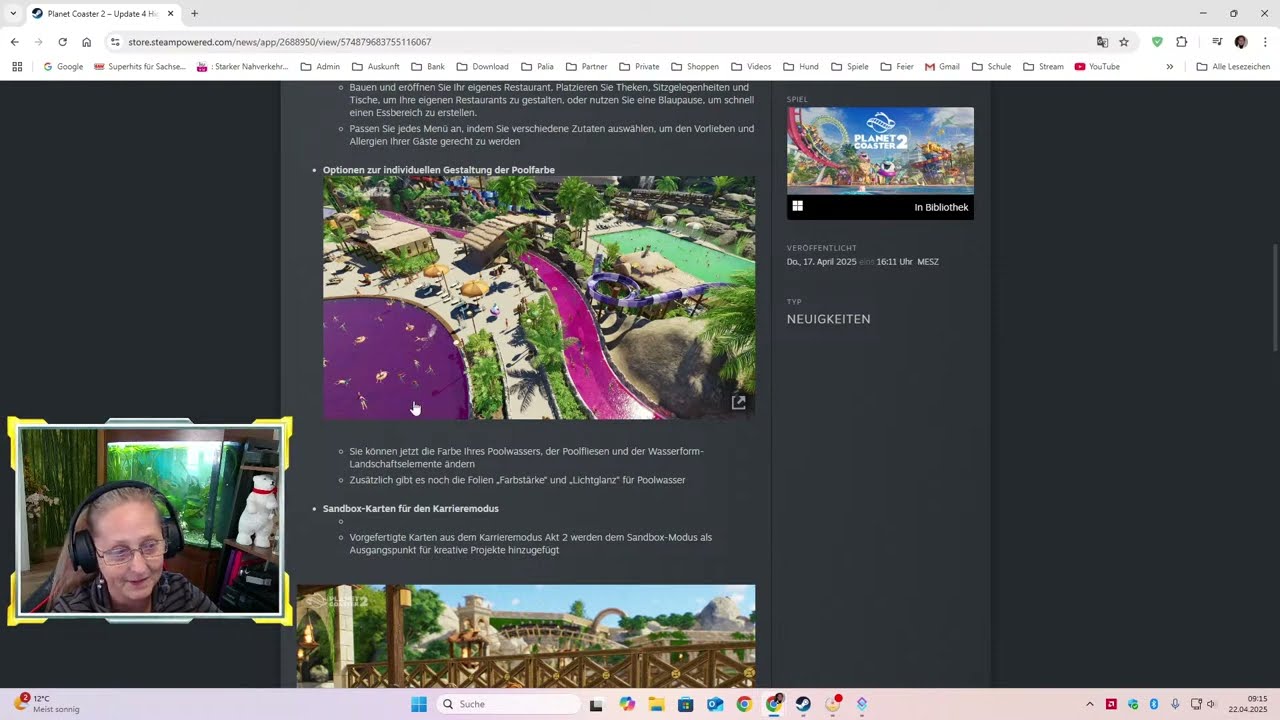Open the media controls icon in toolbar

1217,42
